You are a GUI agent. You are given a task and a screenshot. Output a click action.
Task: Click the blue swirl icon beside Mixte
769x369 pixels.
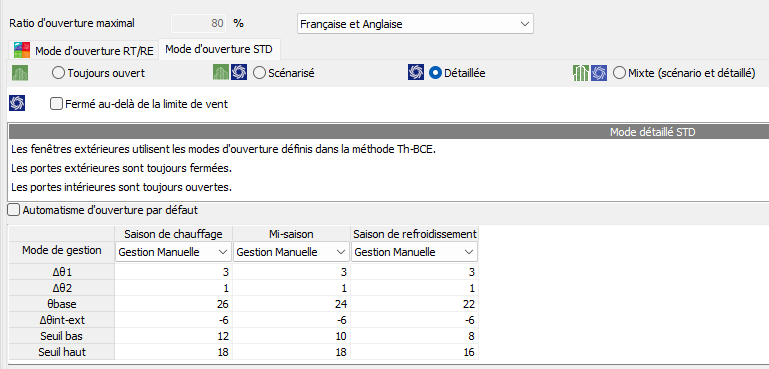[599, 73]
